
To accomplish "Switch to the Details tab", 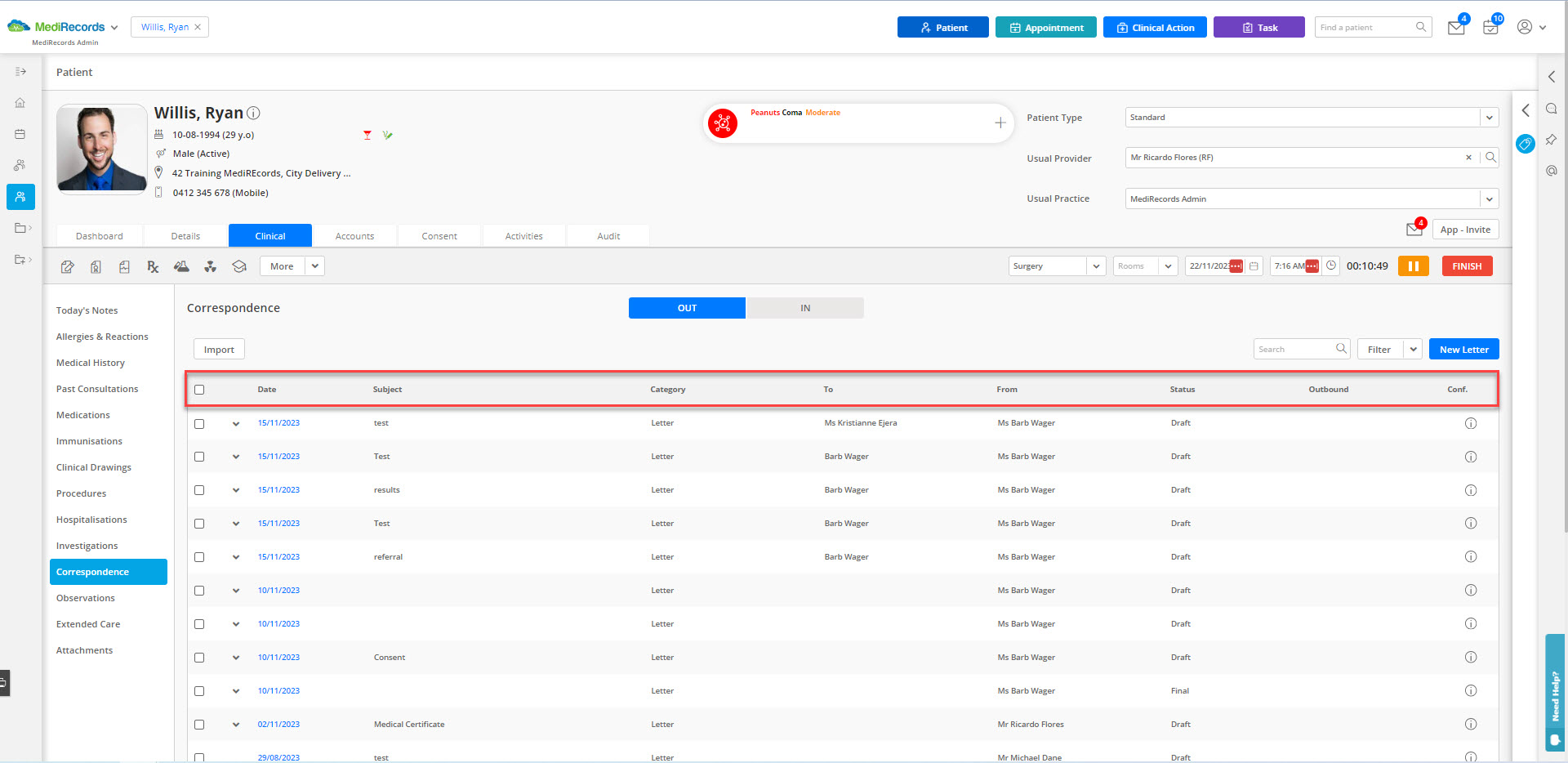I will (185, 236).
